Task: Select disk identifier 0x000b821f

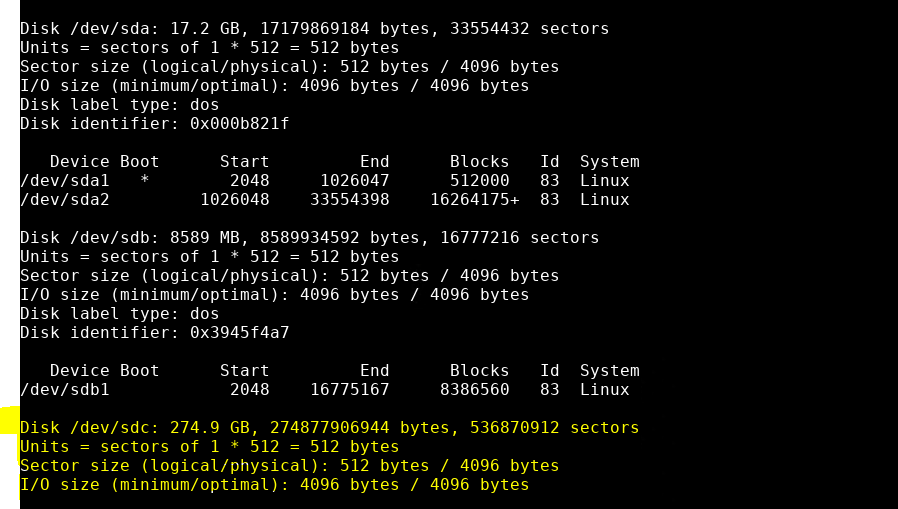Action: point(239,124)
